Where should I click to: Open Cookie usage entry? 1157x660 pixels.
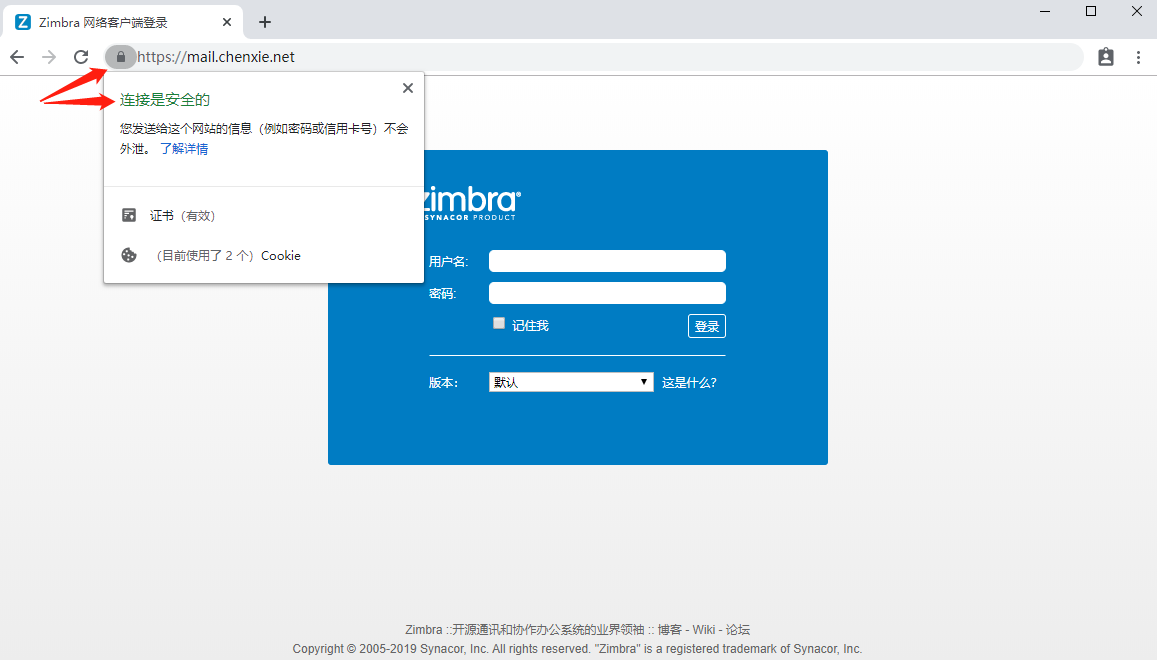(x=228, y=255)
